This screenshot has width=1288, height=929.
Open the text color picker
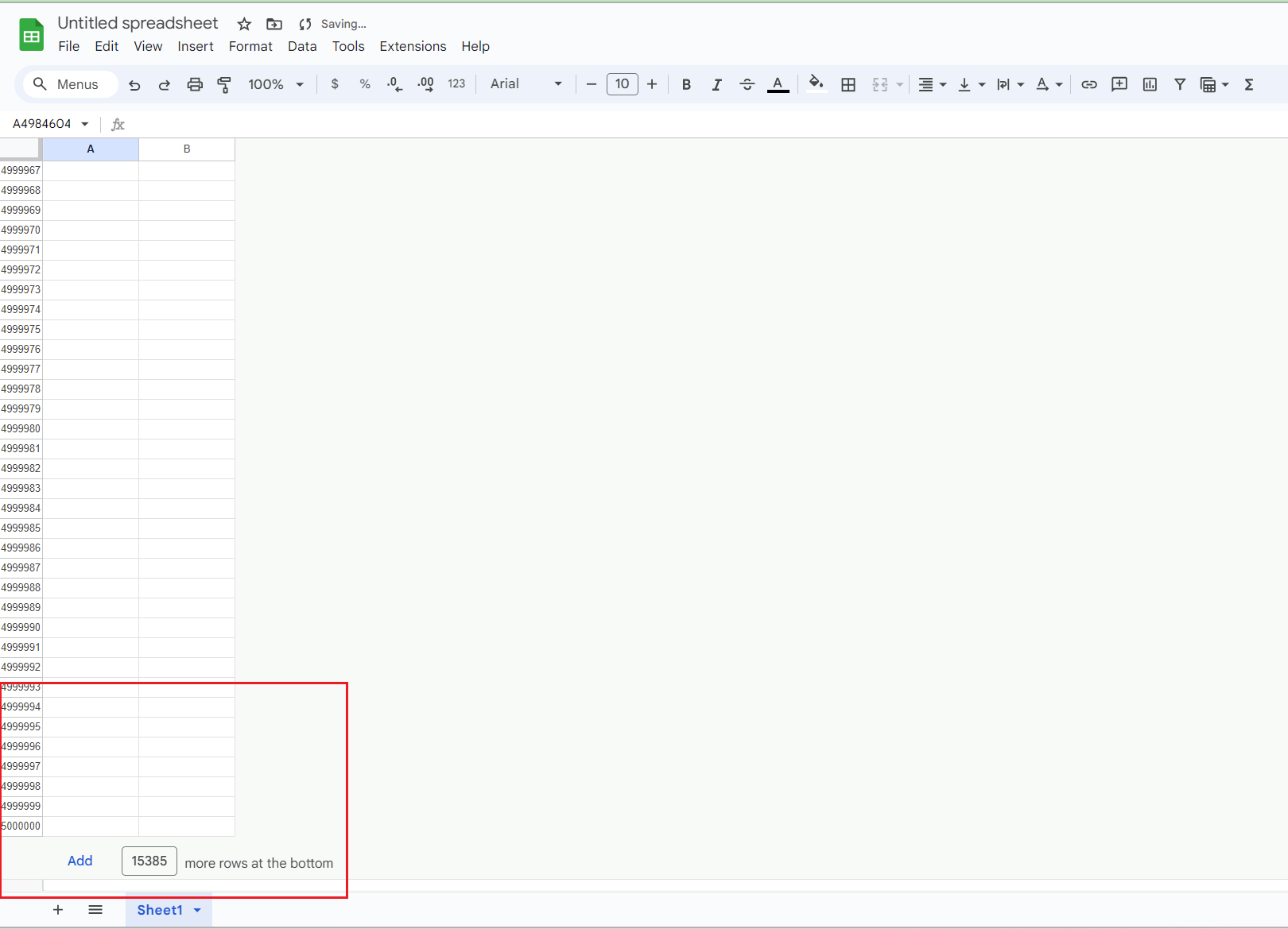click(778, 84)
